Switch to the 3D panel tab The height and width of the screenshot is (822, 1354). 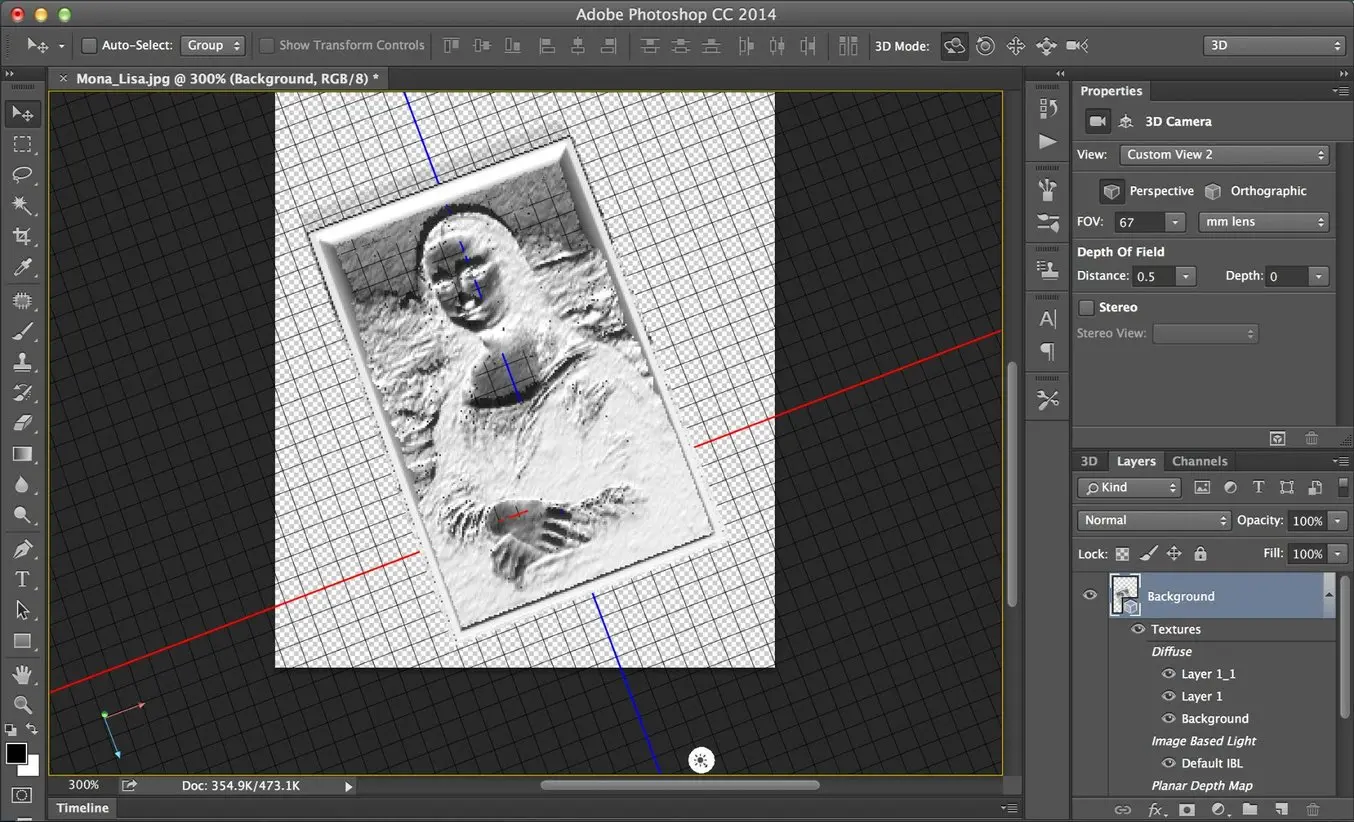click(x=1089, y=462)
